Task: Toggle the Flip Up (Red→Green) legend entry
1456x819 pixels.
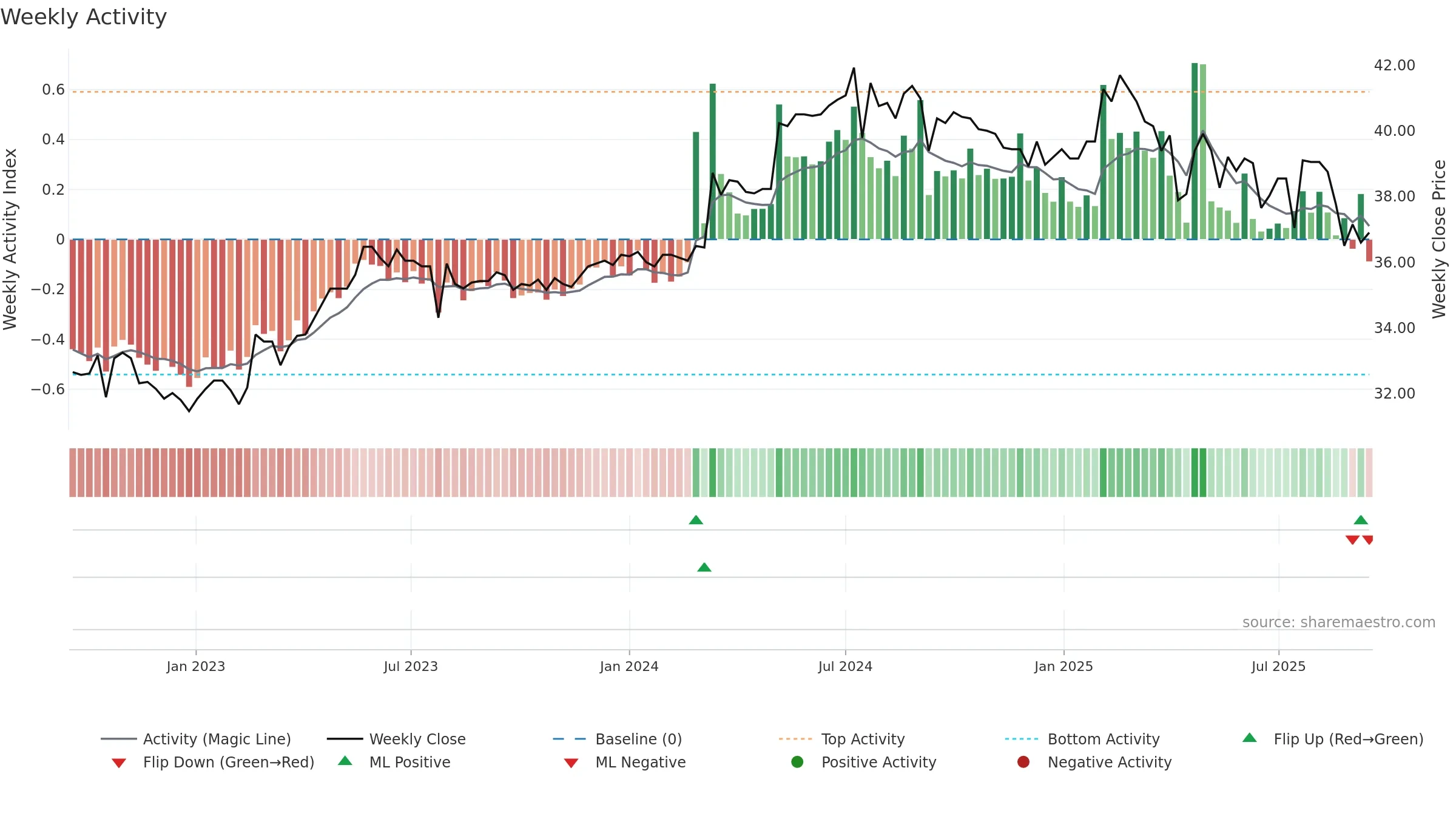Action: [x=1332, y=739]
